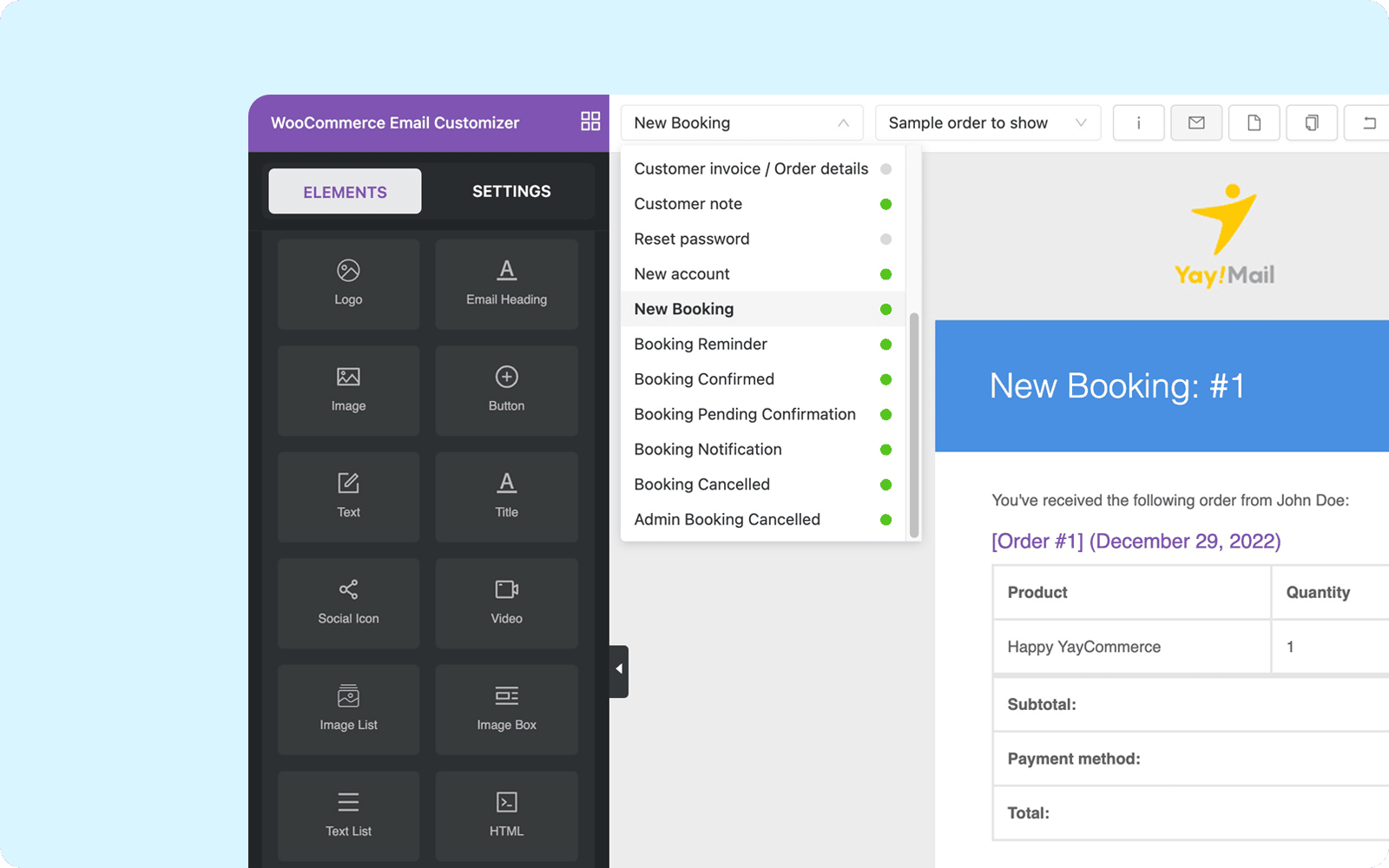The height and width of the screenshot is (868, 1389).
Task: Add a Social Icon element
Action: point(348,603)
